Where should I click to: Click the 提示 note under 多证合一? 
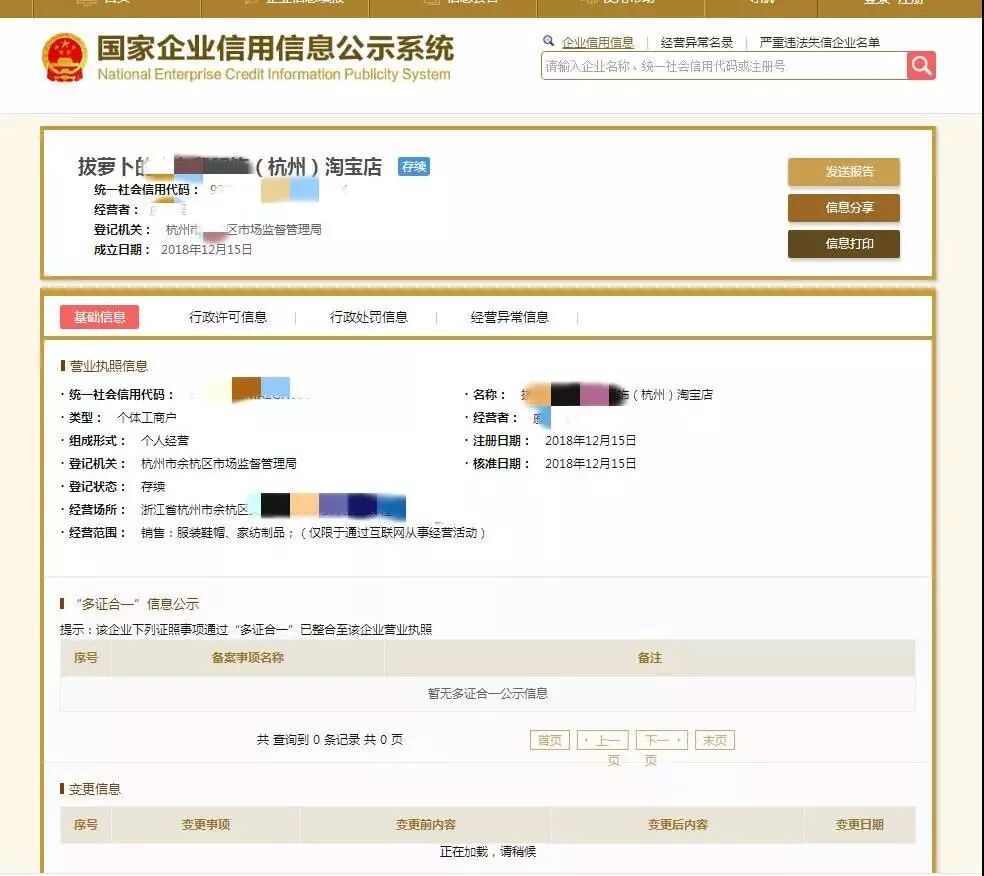tap(245, 629)
